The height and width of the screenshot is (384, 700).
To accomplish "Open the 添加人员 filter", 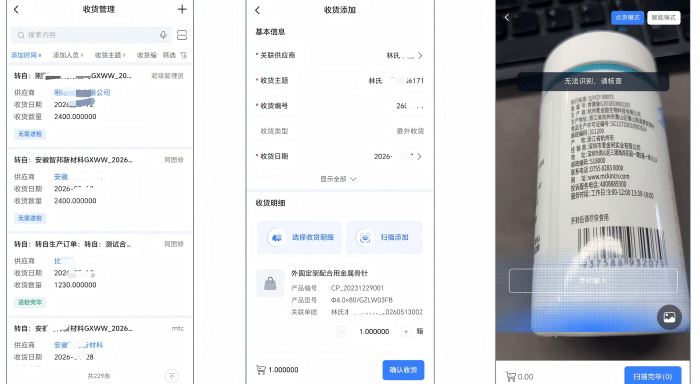I will click(68, 55).
